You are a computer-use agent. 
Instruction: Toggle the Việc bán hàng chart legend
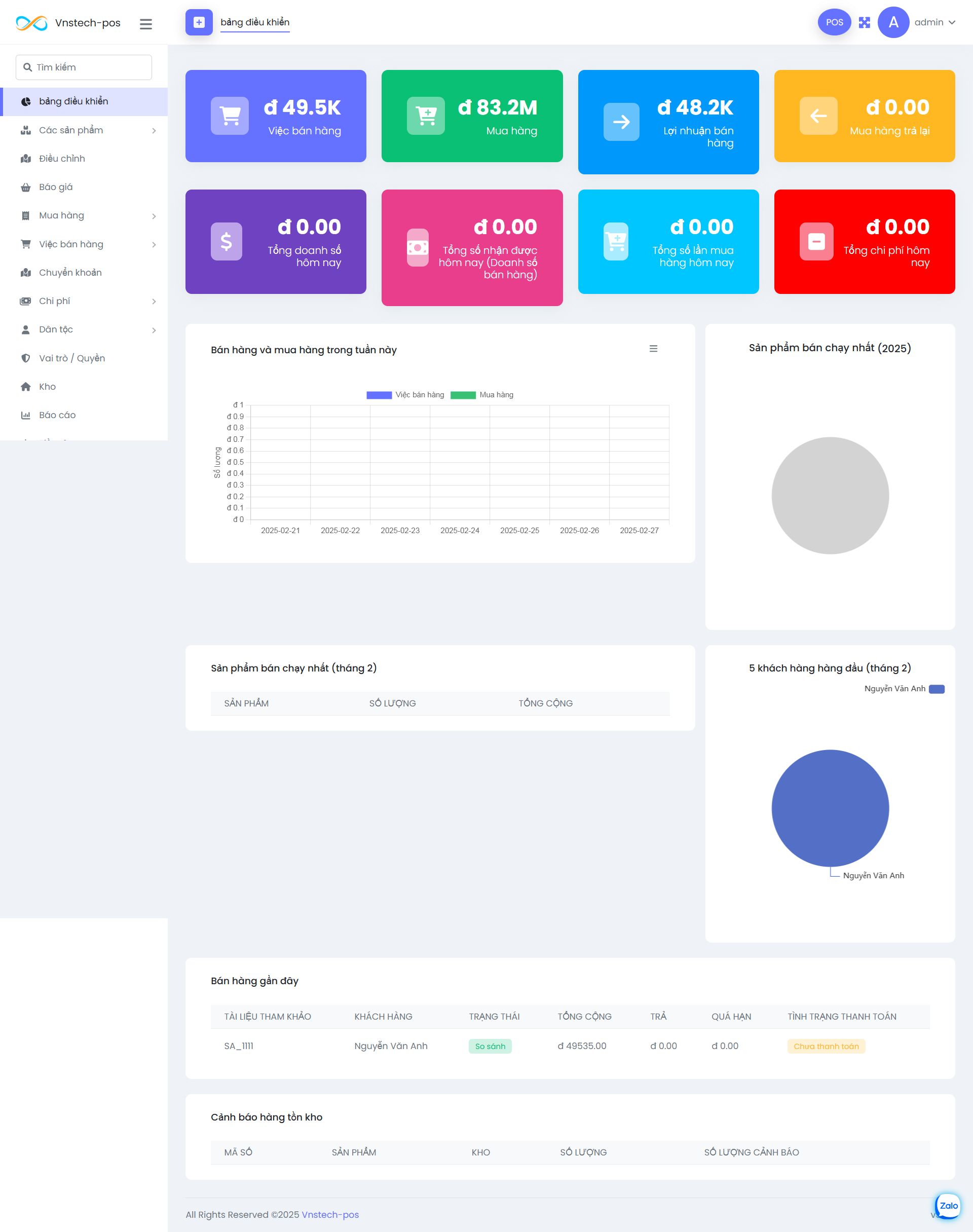[x=405, y=395]
